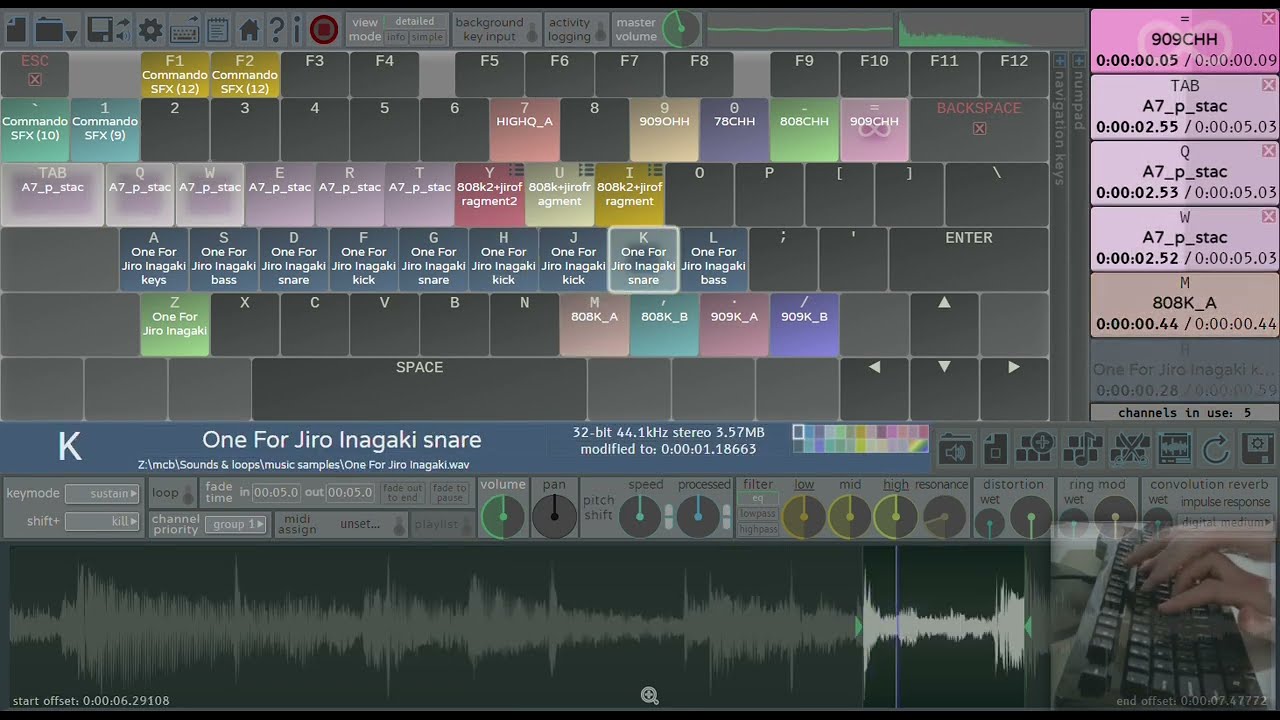Viewport: 1280px width, 720px height.
Task: Open the notepad icon in the toolbar
Action: coord(217,30)
